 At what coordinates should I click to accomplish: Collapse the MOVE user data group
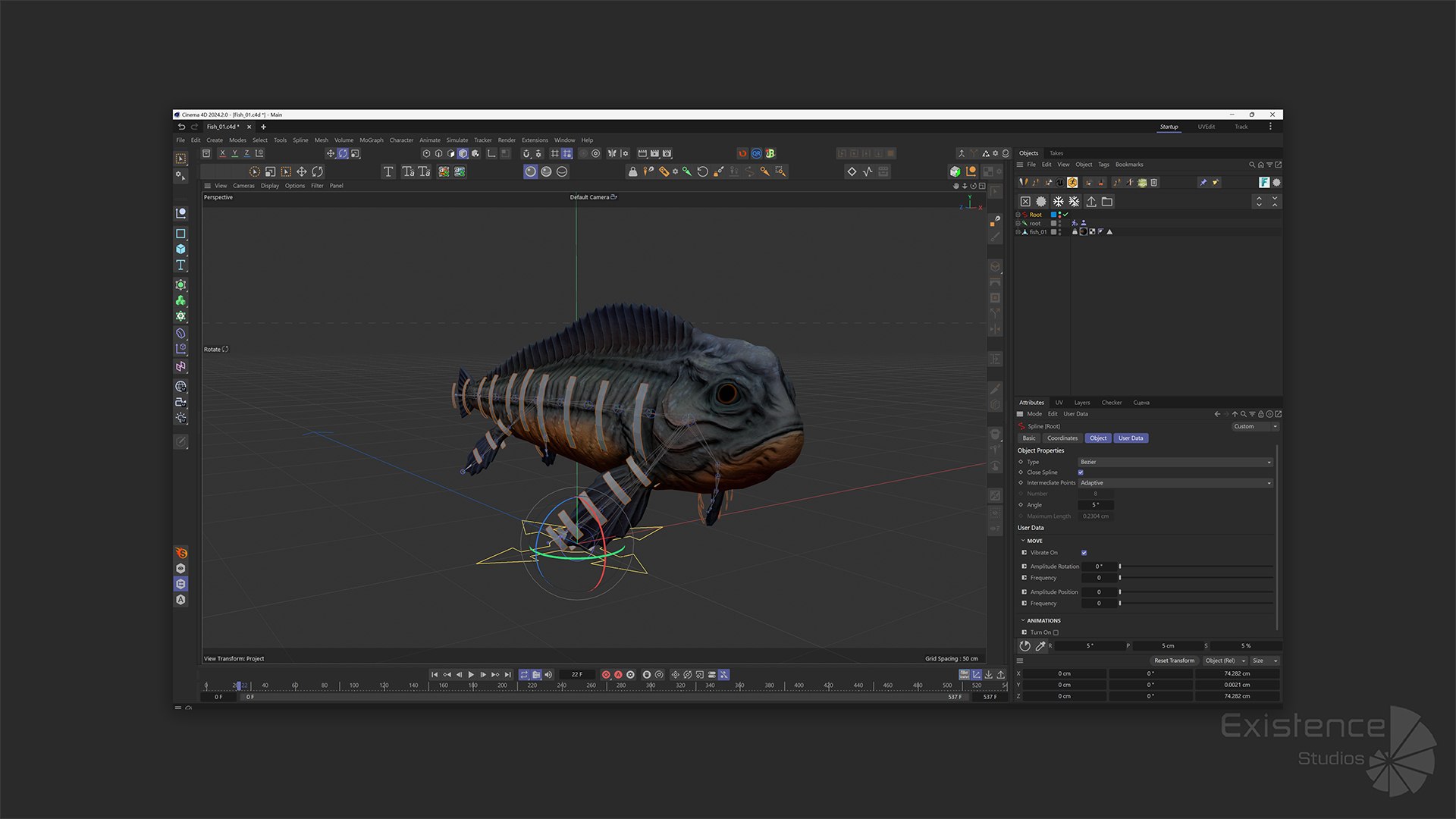[x=1023, y=541]
